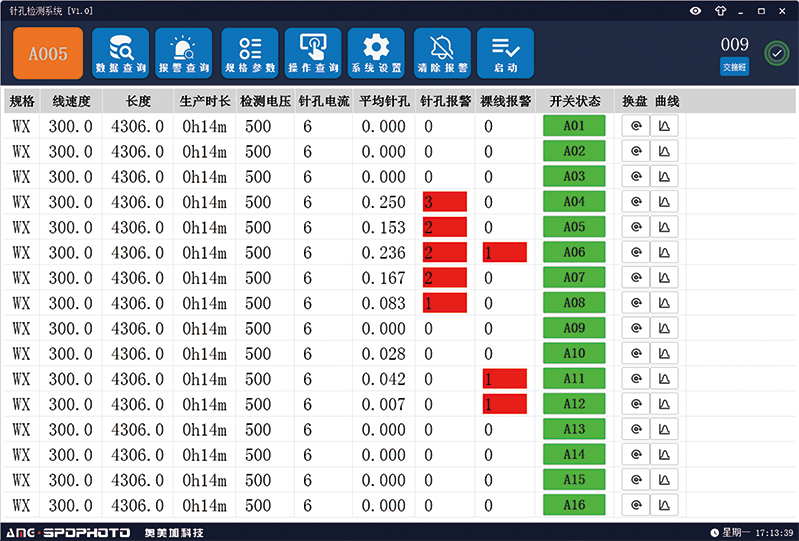The image size is (799, 541).
Task: Open the curve chart icon for A08
Action: (664, 303)
